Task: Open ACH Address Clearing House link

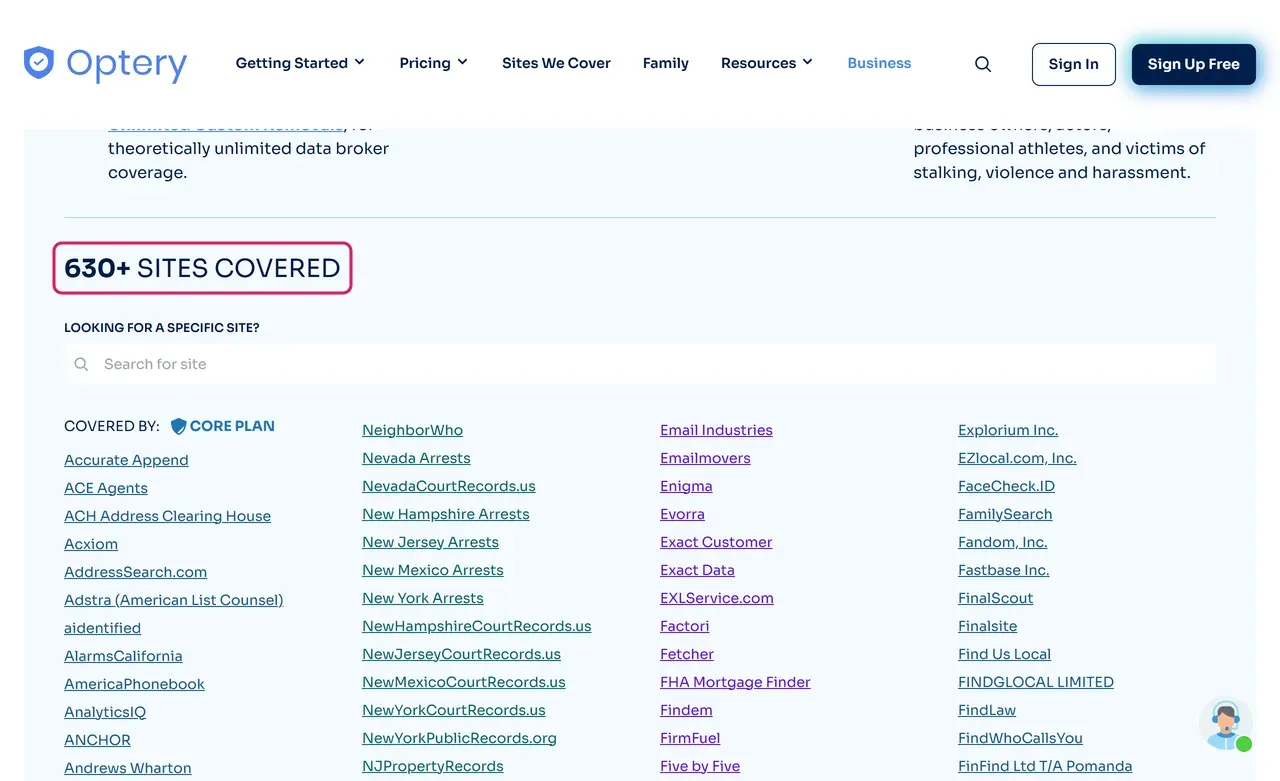Action: [167, 516]
